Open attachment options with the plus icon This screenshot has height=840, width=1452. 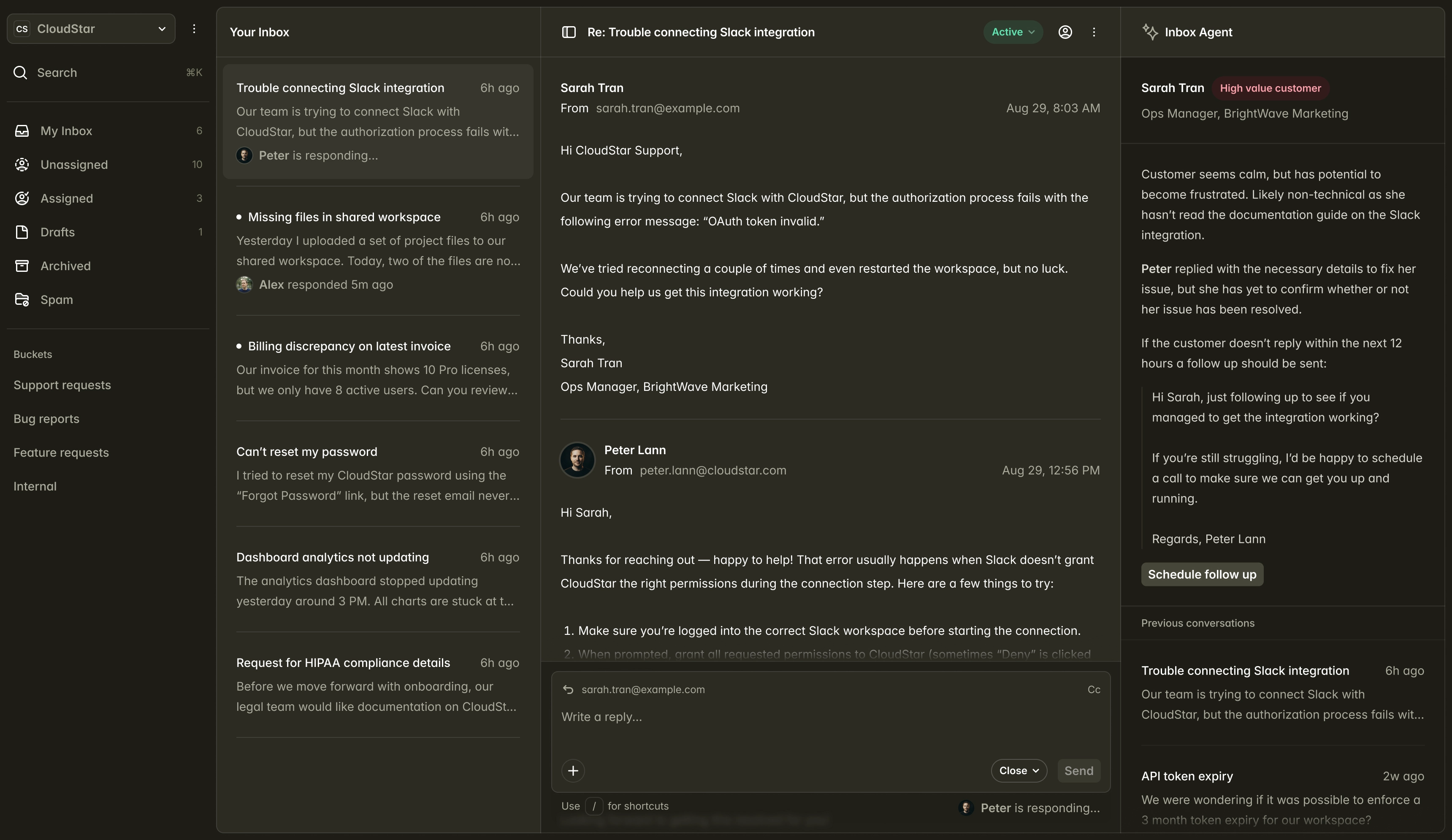[x=573, y=771]
